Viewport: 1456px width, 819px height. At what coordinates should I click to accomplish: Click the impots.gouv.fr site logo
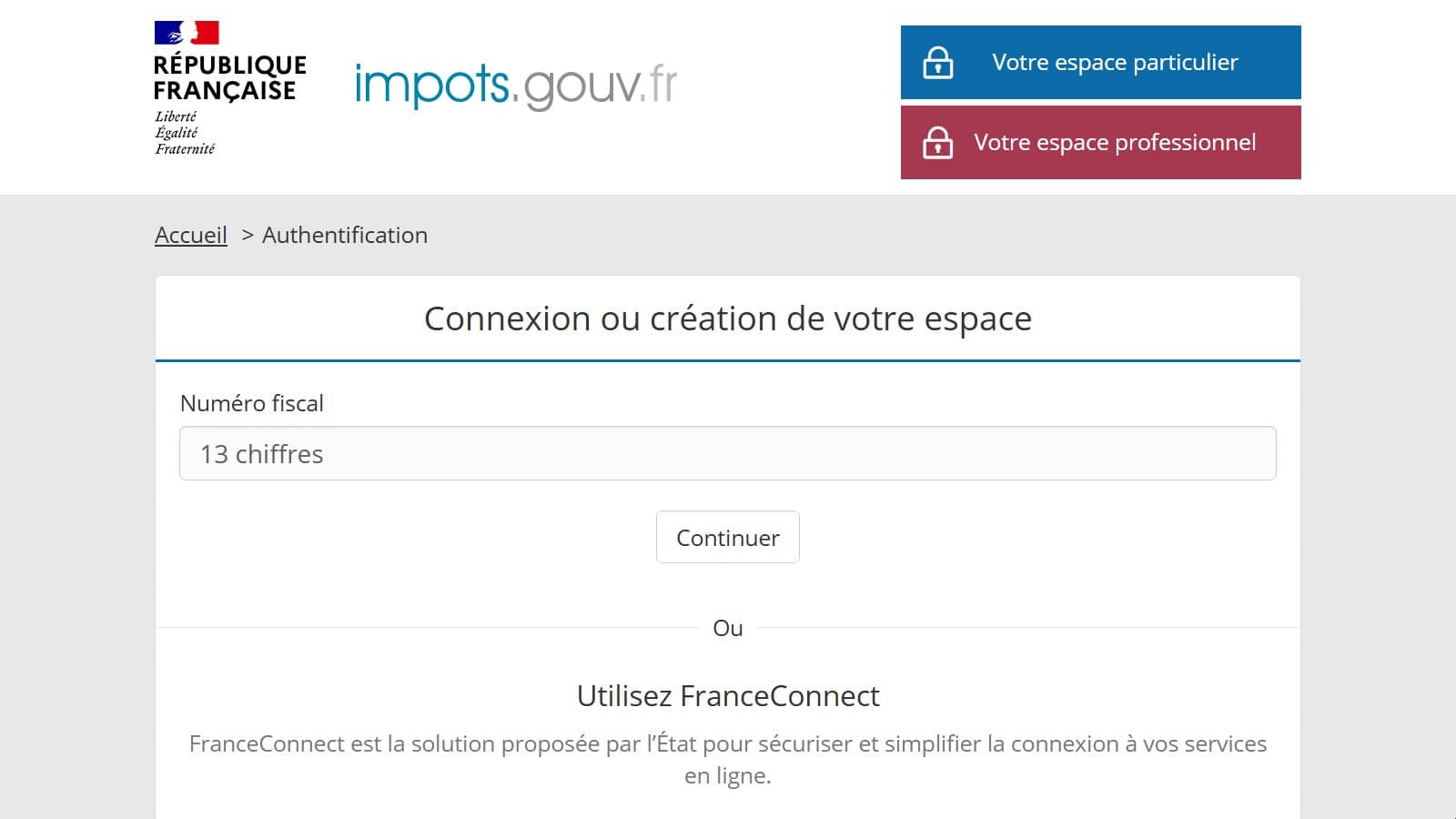point(515,86)
